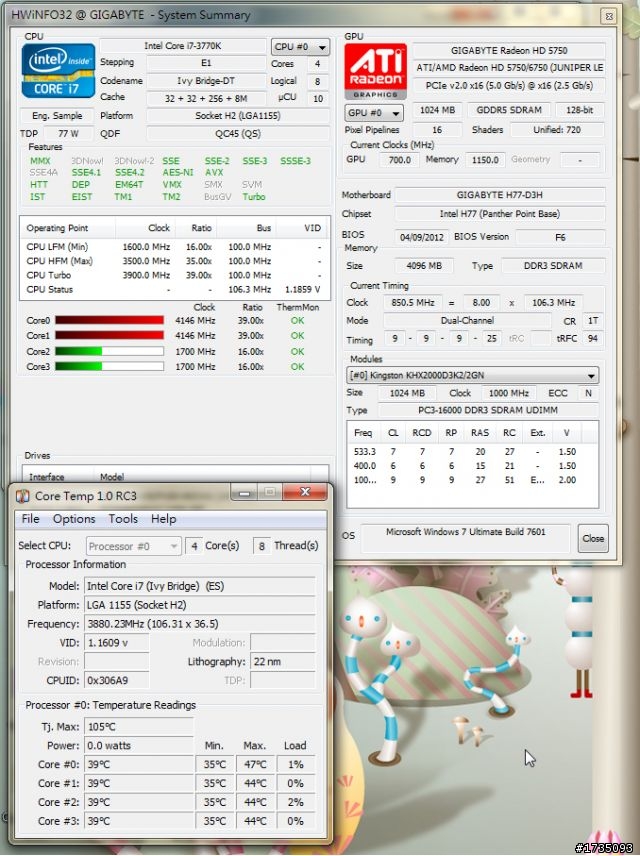The height and width of the screenshot is (856, 640).
Task: Select the CPU Status row
Action: click(174, 290)
